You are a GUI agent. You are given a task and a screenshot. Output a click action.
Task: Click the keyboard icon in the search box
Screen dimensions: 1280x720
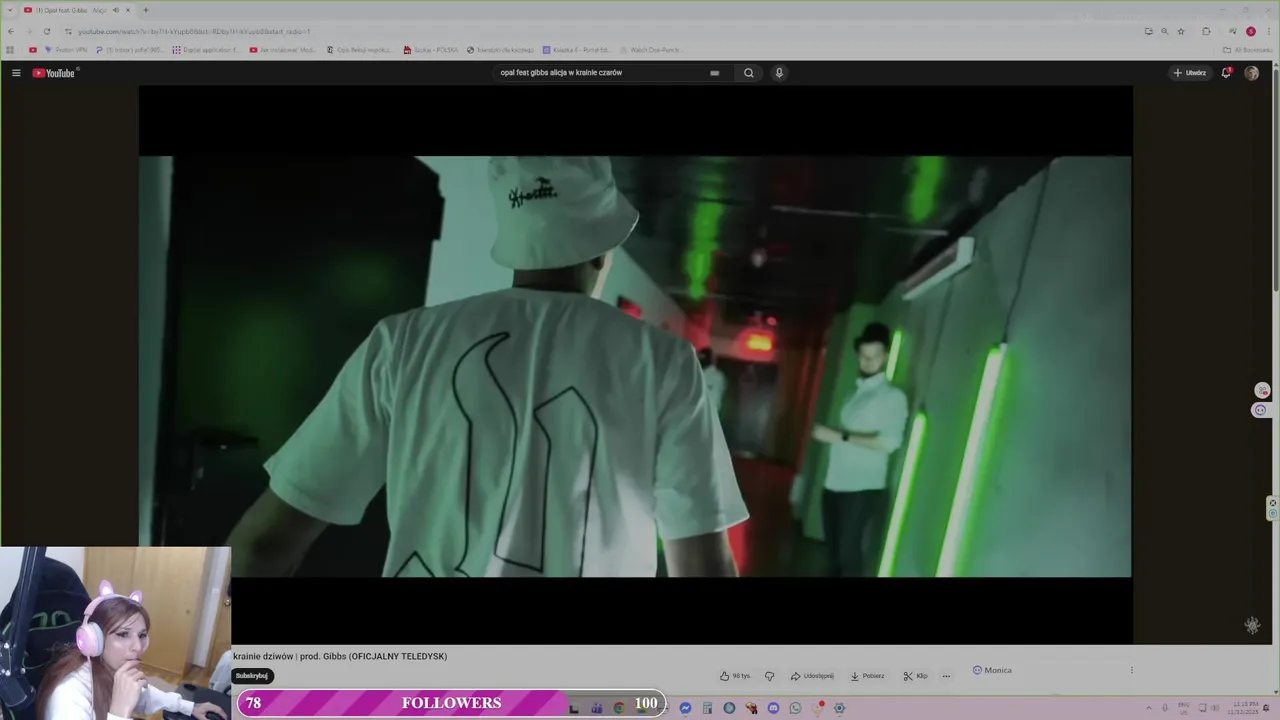tap(714, 73)
